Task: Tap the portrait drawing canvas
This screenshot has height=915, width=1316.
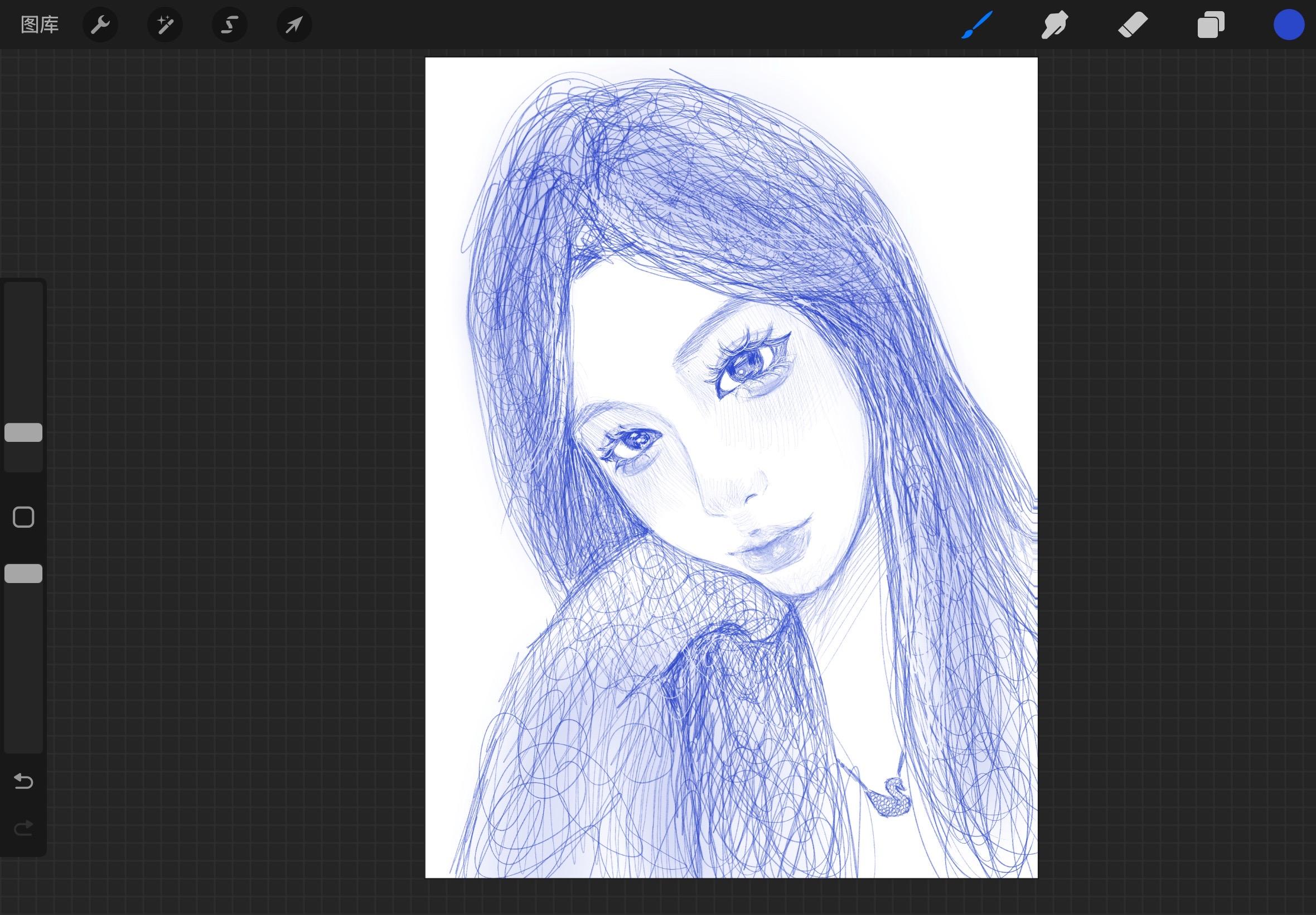Action: pyautogui.click(x=731, y=467)
